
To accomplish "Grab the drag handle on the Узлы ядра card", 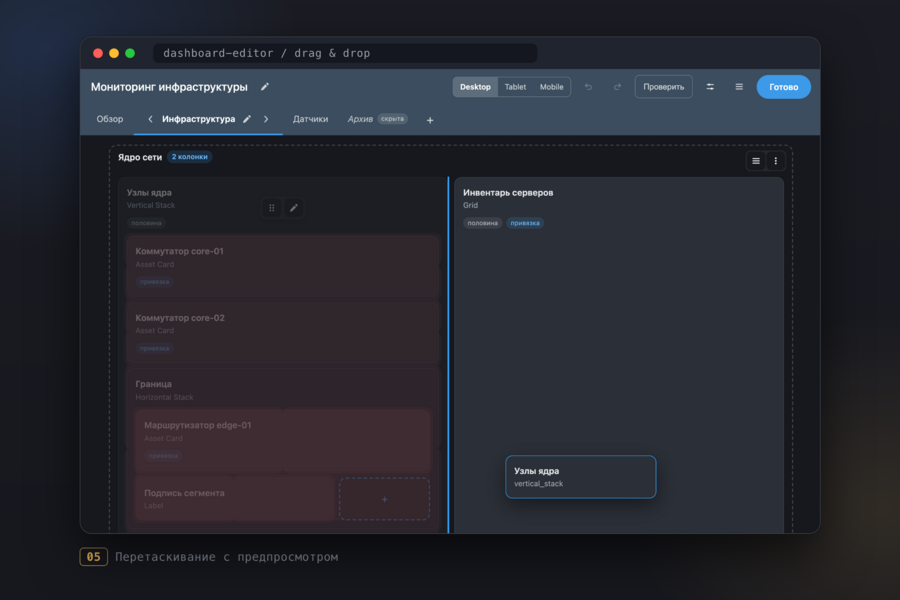I will coord(272,208).
